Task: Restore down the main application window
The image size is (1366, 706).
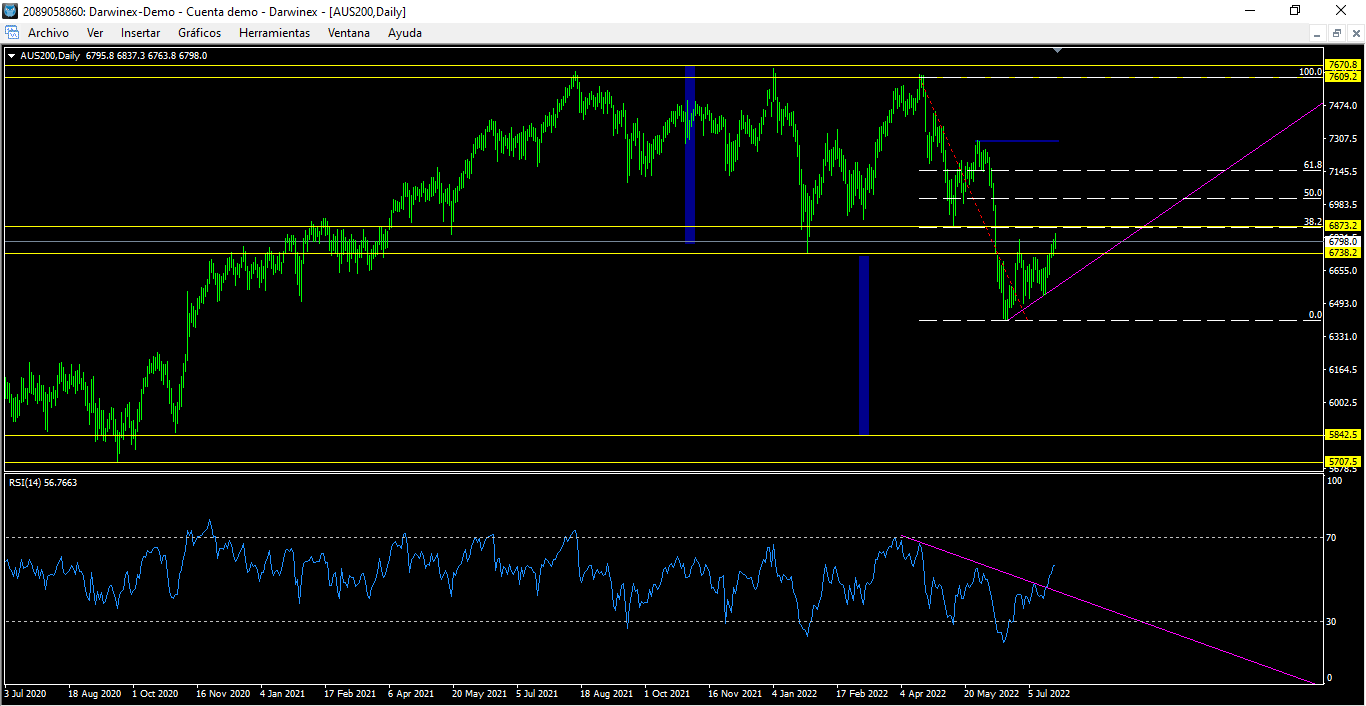Action: (1295, 11)
